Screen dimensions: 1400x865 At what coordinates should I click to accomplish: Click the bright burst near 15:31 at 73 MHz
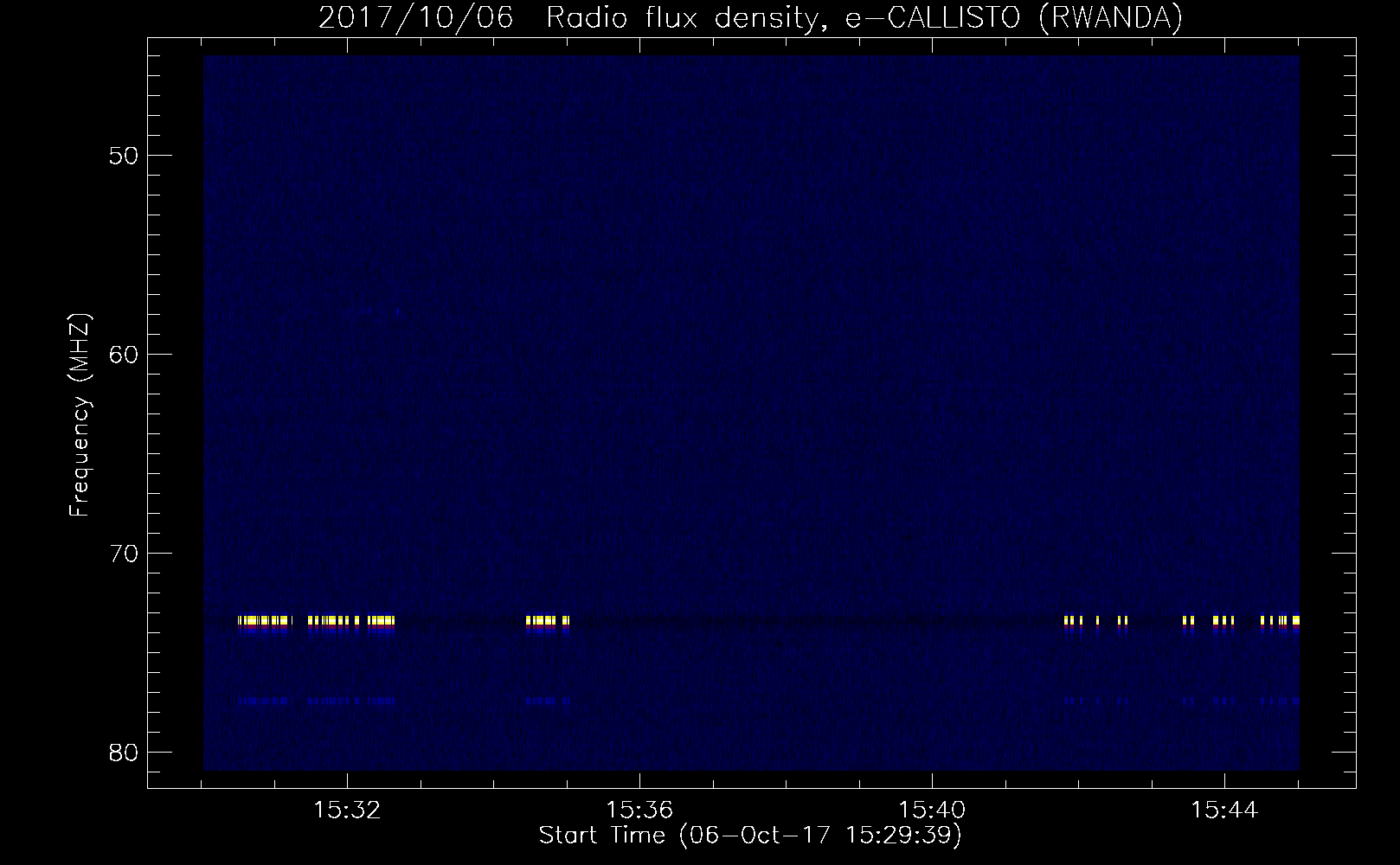264,620
